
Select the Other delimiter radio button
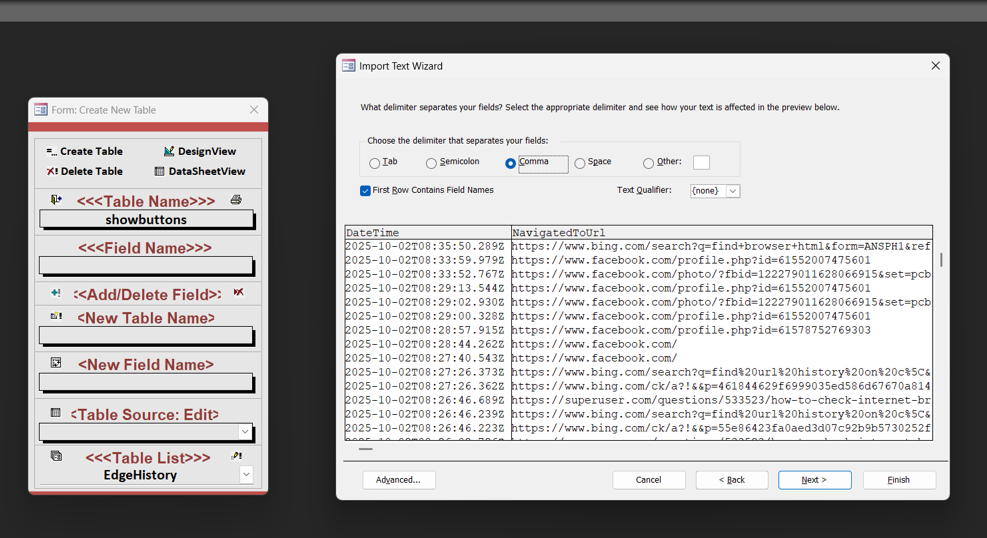point(648,164)
